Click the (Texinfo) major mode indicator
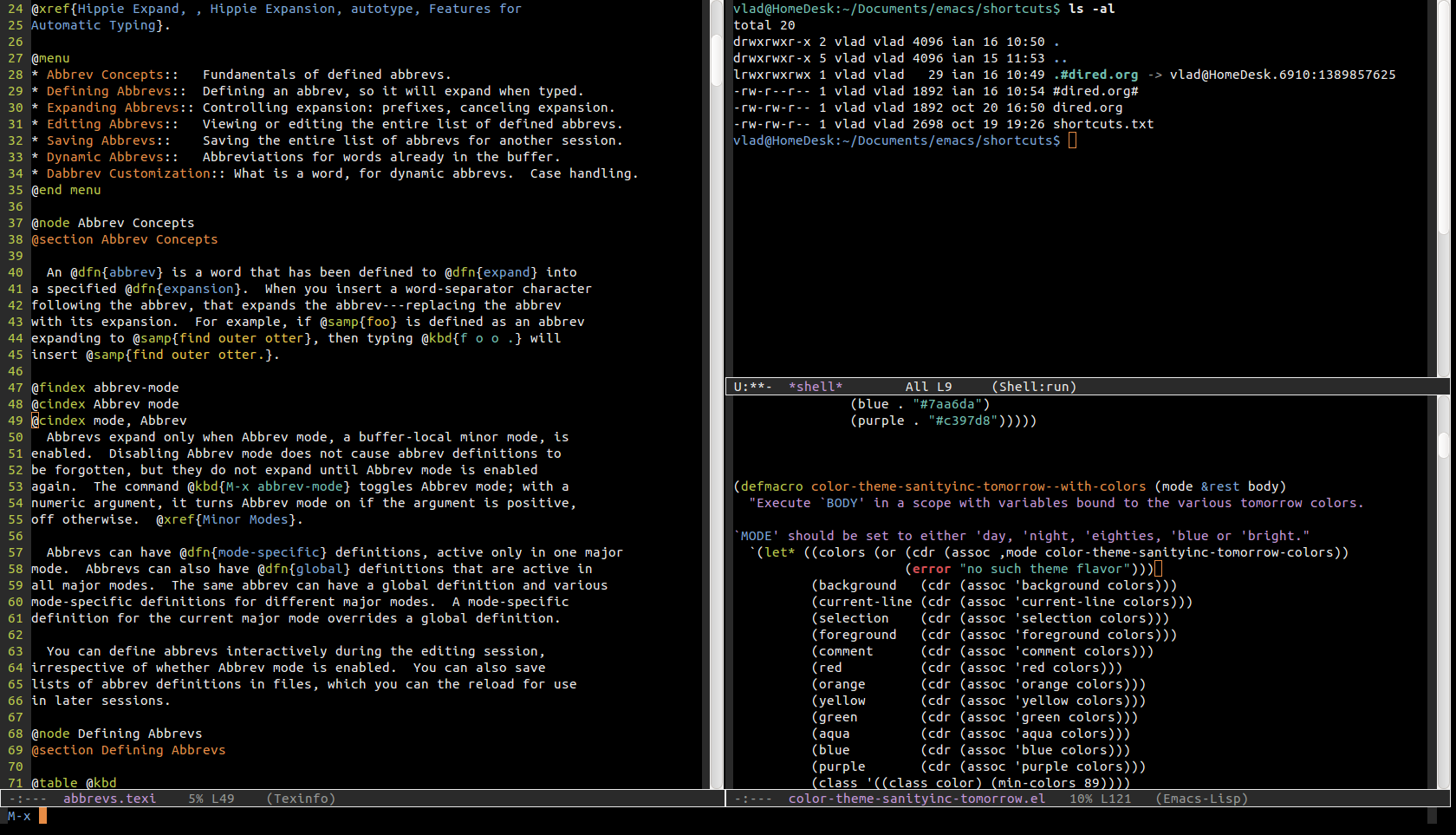This screenshot has width=1456, height=835. coord(301,799)
